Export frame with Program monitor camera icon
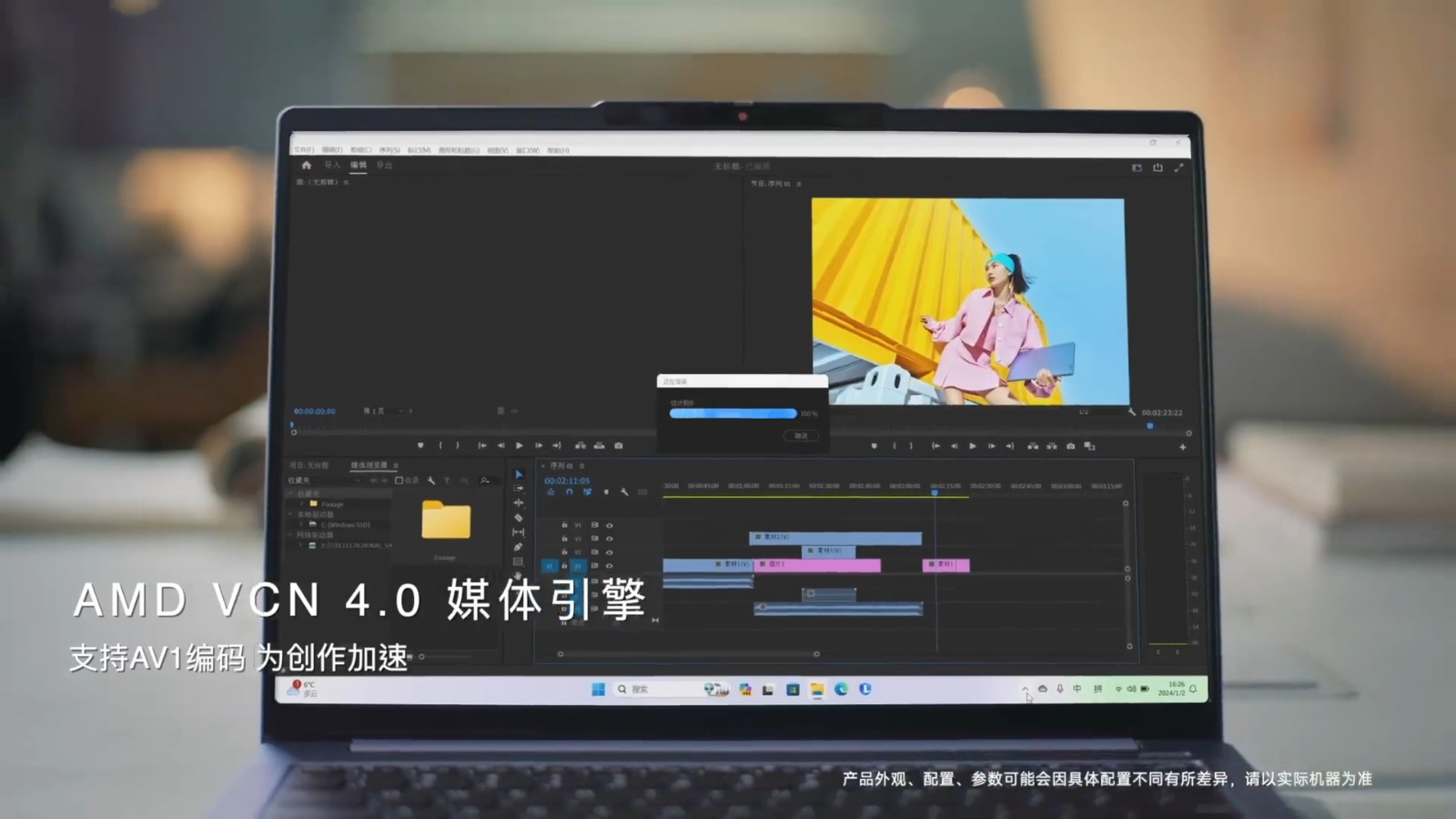Viewport: 1456px width, 819px height. [x=1071, y=446]
